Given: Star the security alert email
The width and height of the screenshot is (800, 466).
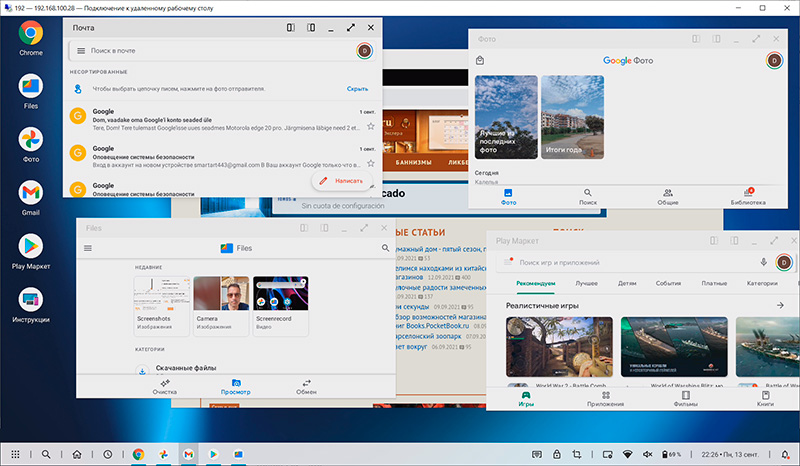Looking at the screenshot, I should click(371, 163).
